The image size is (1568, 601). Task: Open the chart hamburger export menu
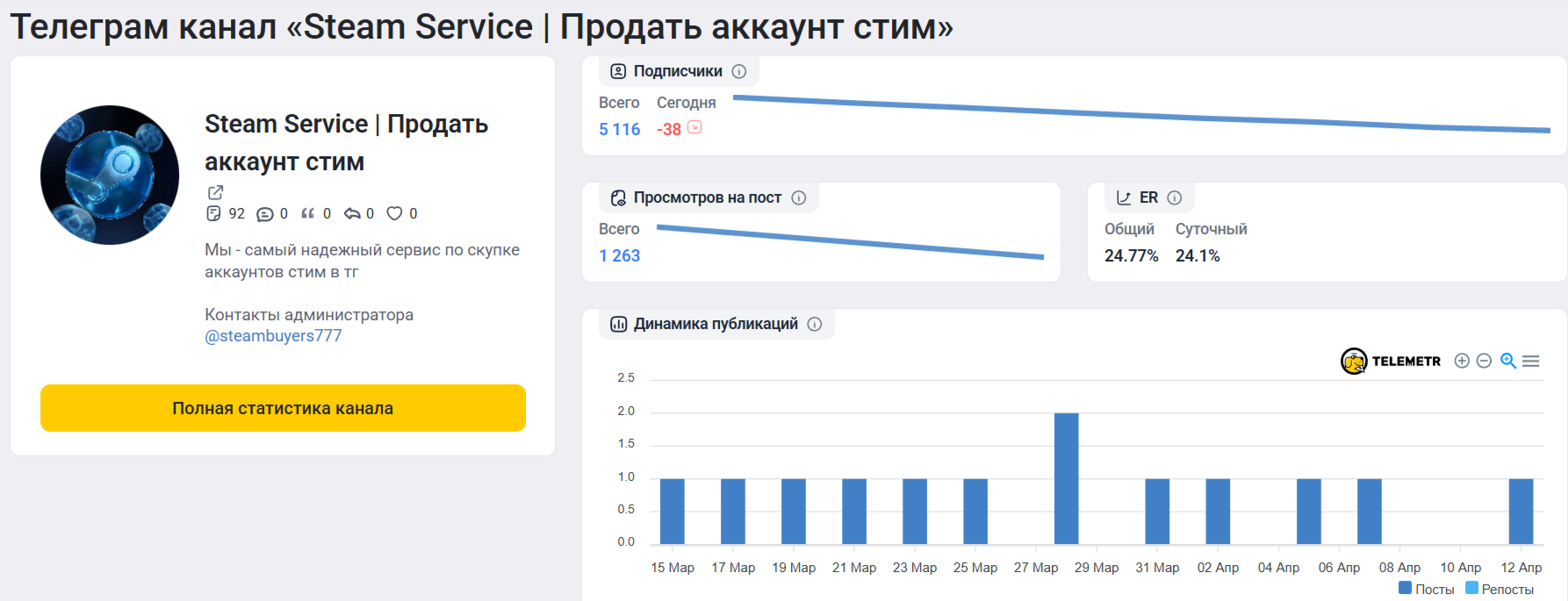[x=1531, y=361]
